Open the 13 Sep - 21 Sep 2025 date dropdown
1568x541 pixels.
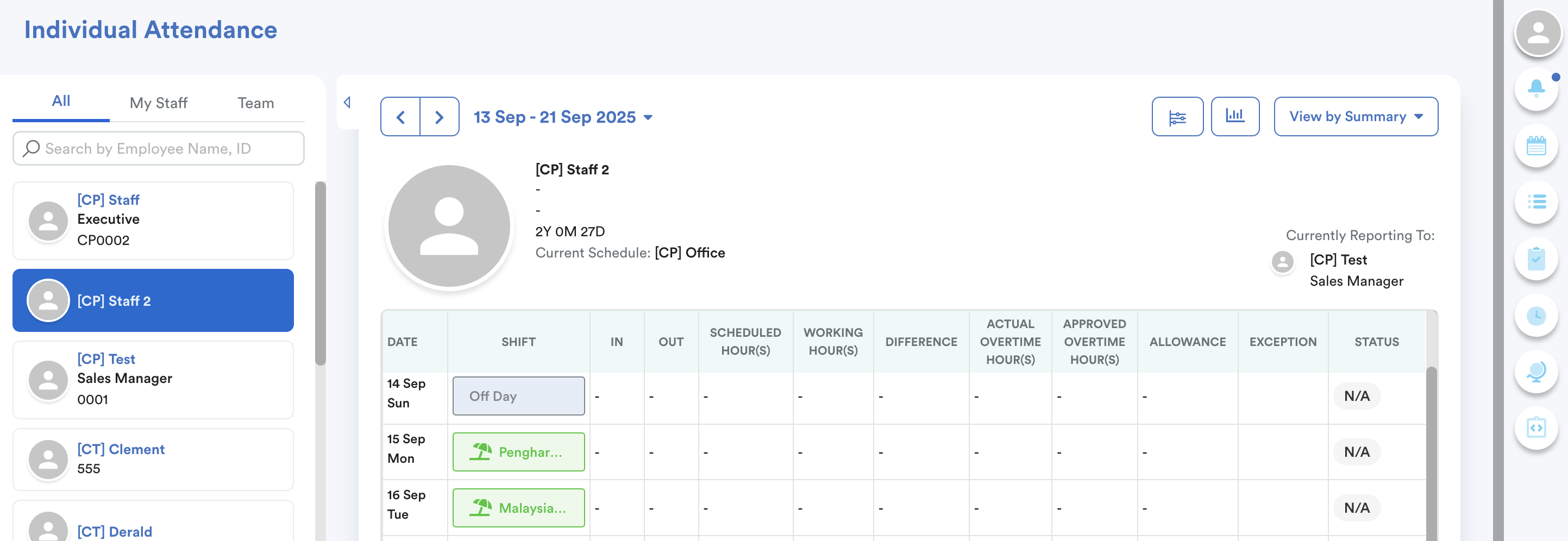(x=563, y=117)
